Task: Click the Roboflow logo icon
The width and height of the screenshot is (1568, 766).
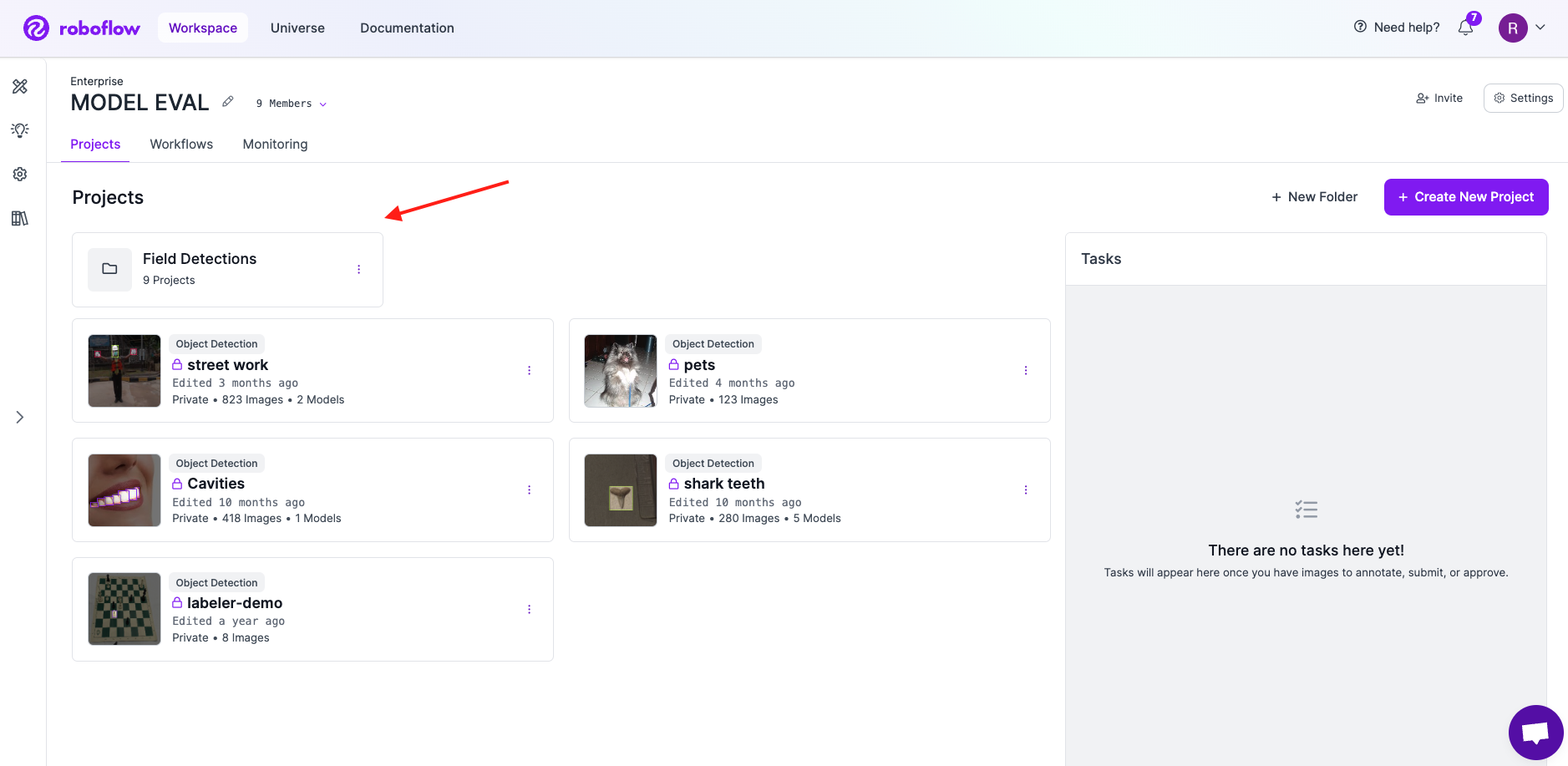Action: [36, 28]
